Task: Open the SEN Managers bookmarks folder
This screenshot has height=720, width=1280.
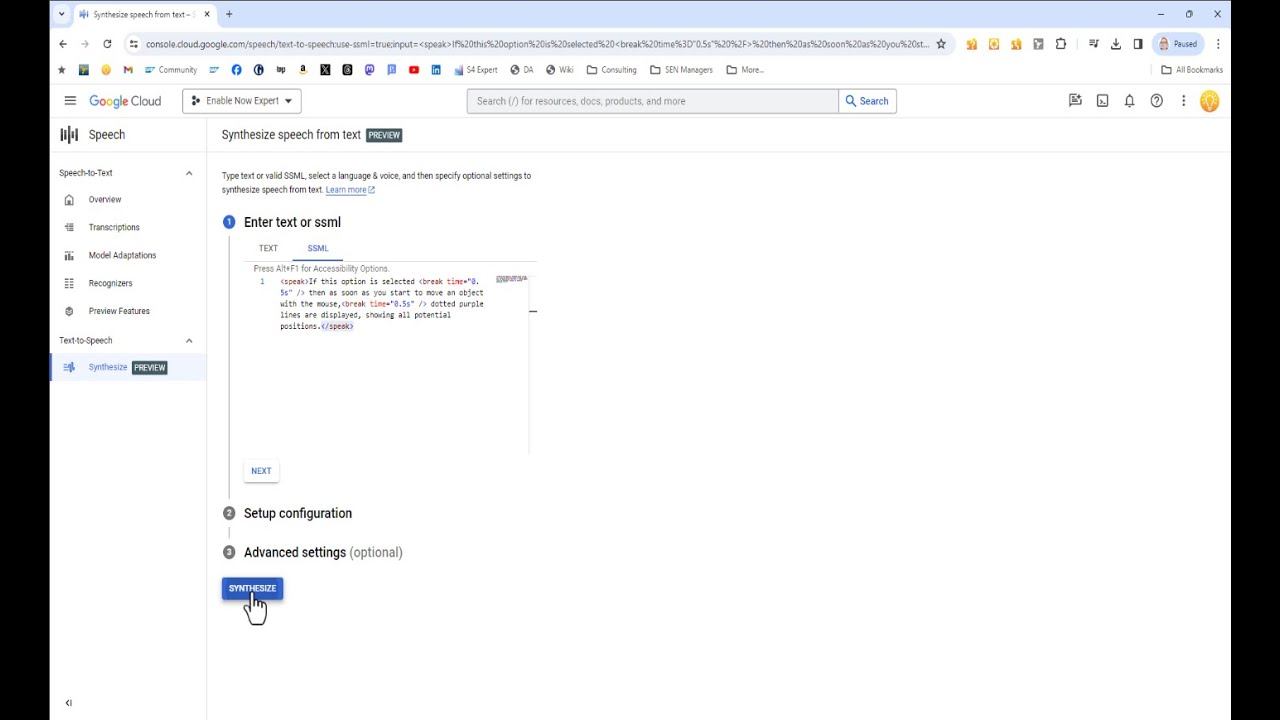Action: click(x=681, y=70)
